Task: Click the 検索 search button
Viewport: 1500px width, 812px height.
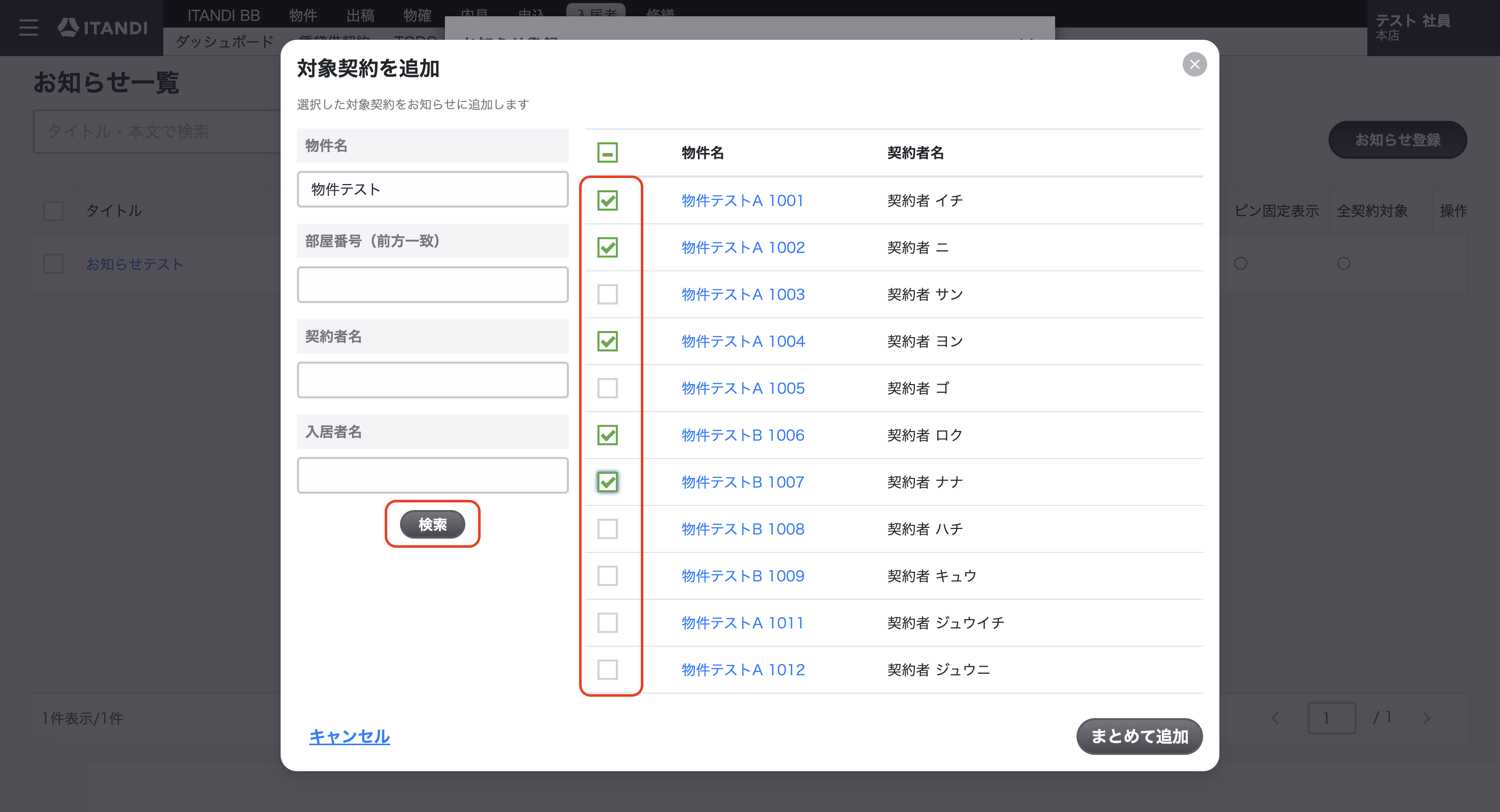Action: tap(432, 524)
